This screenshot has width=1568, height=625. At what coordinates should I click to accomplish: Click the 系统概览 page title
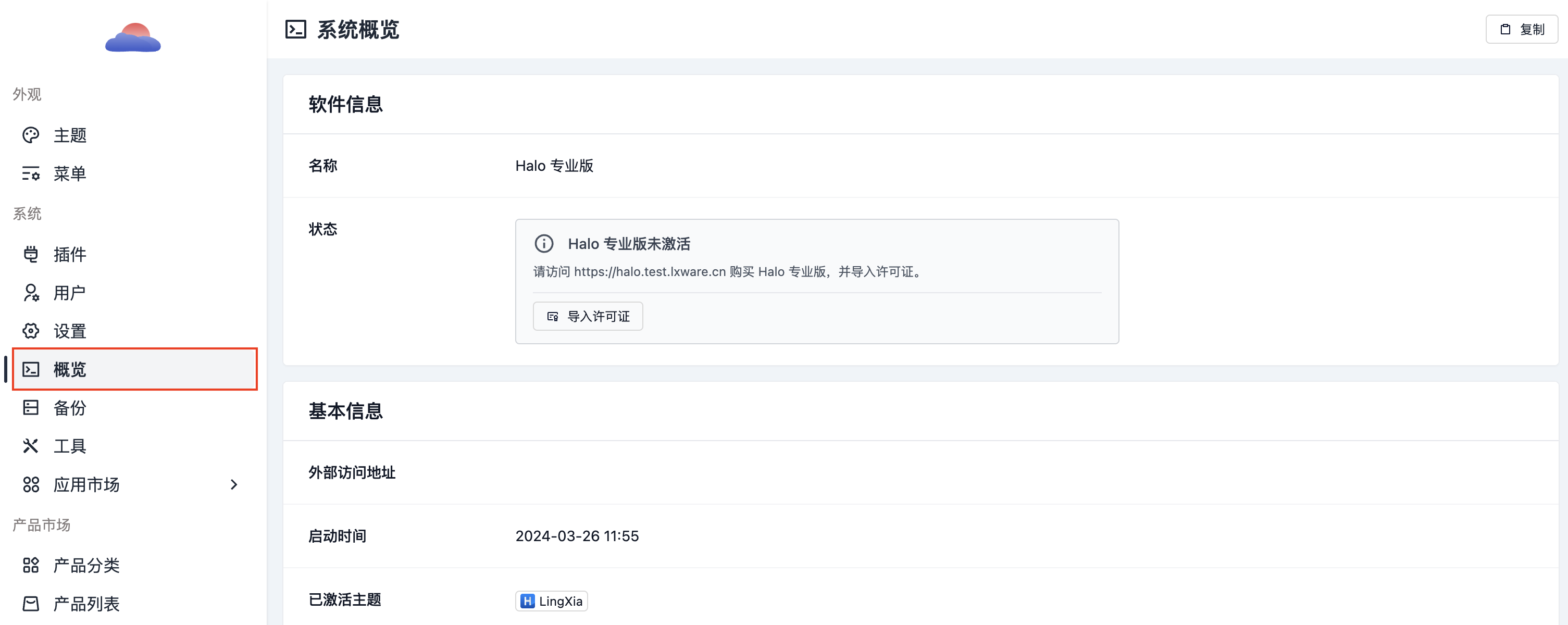[x=358, y=29]
